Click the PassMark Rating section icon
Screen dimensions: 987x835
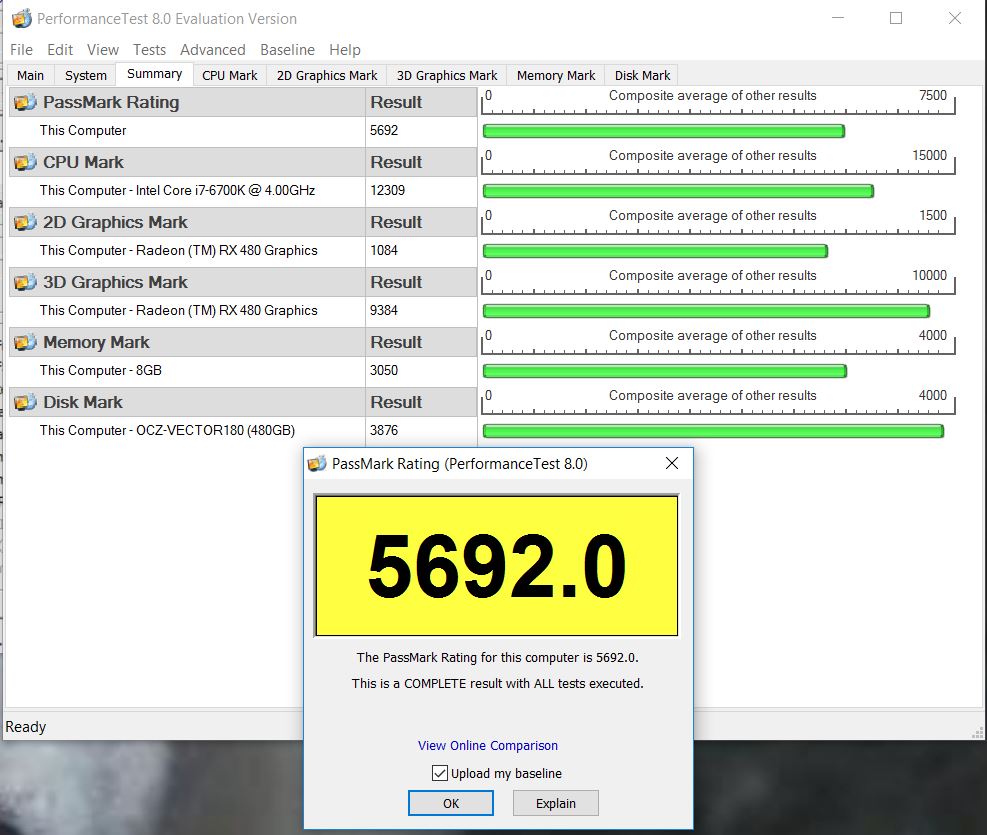25,102
